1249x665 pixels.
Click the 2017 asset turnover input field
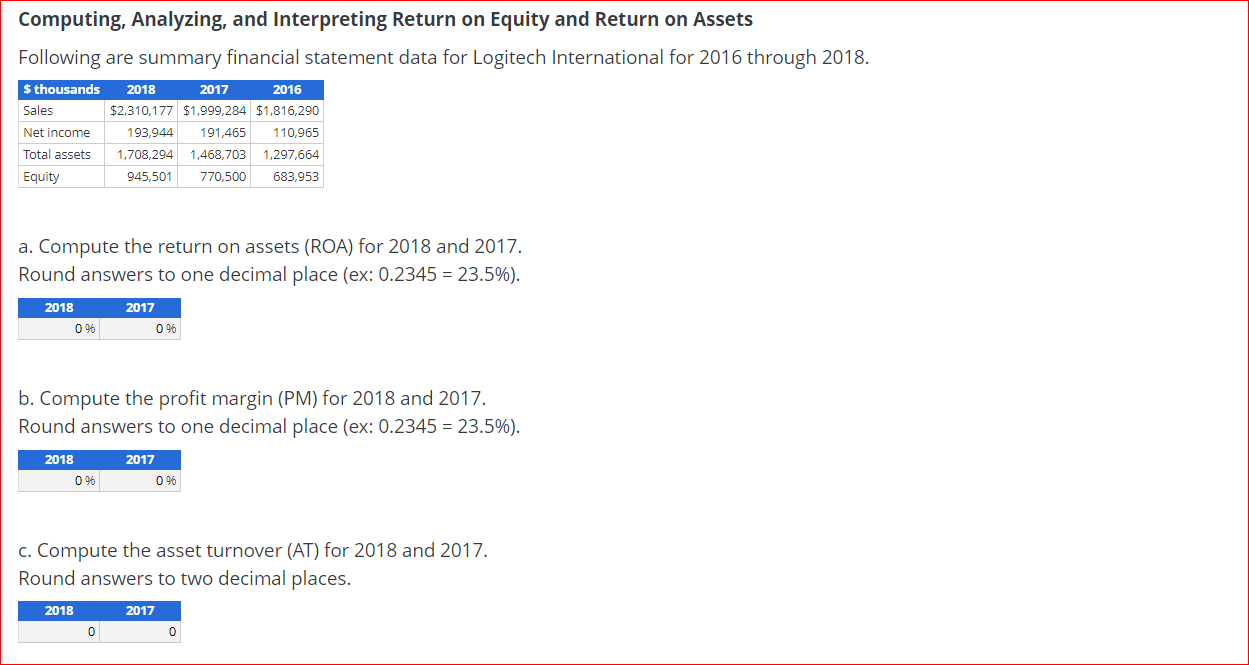coord(139,631)
